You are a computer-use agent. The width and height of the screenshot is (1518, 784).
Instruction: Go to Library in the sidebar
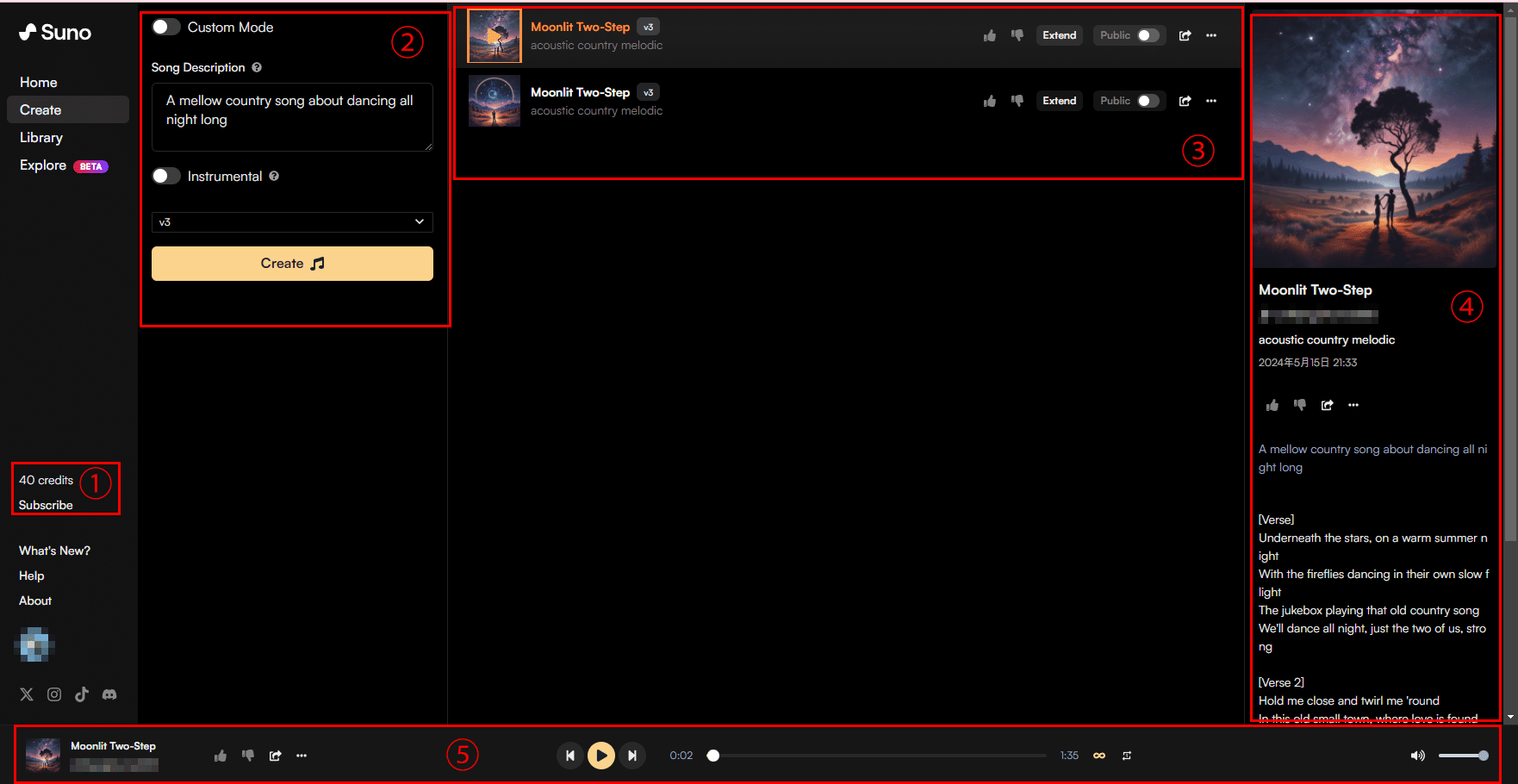pos(41,138)
